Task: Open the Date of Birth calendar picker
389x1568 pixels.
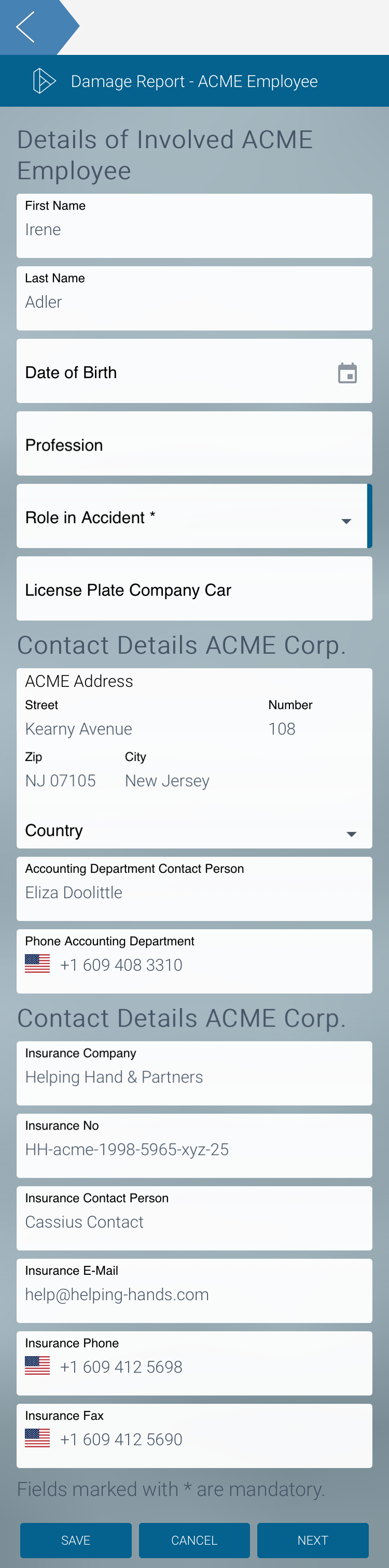Action: click(346, 372)
